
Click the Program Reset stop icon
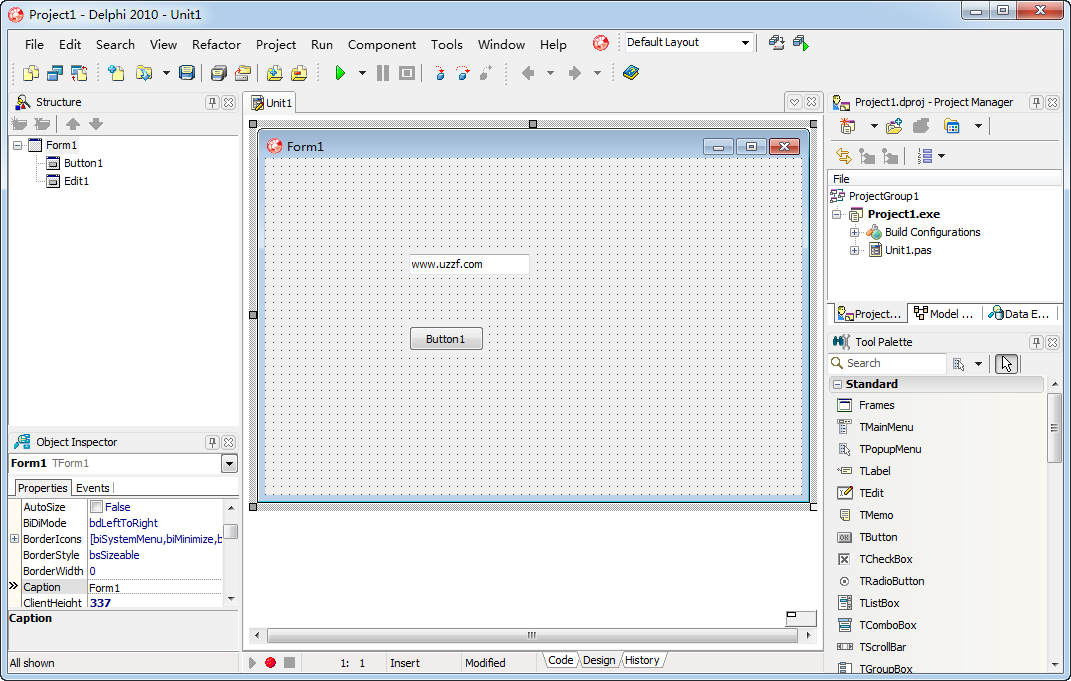click(x=407, y=73)
